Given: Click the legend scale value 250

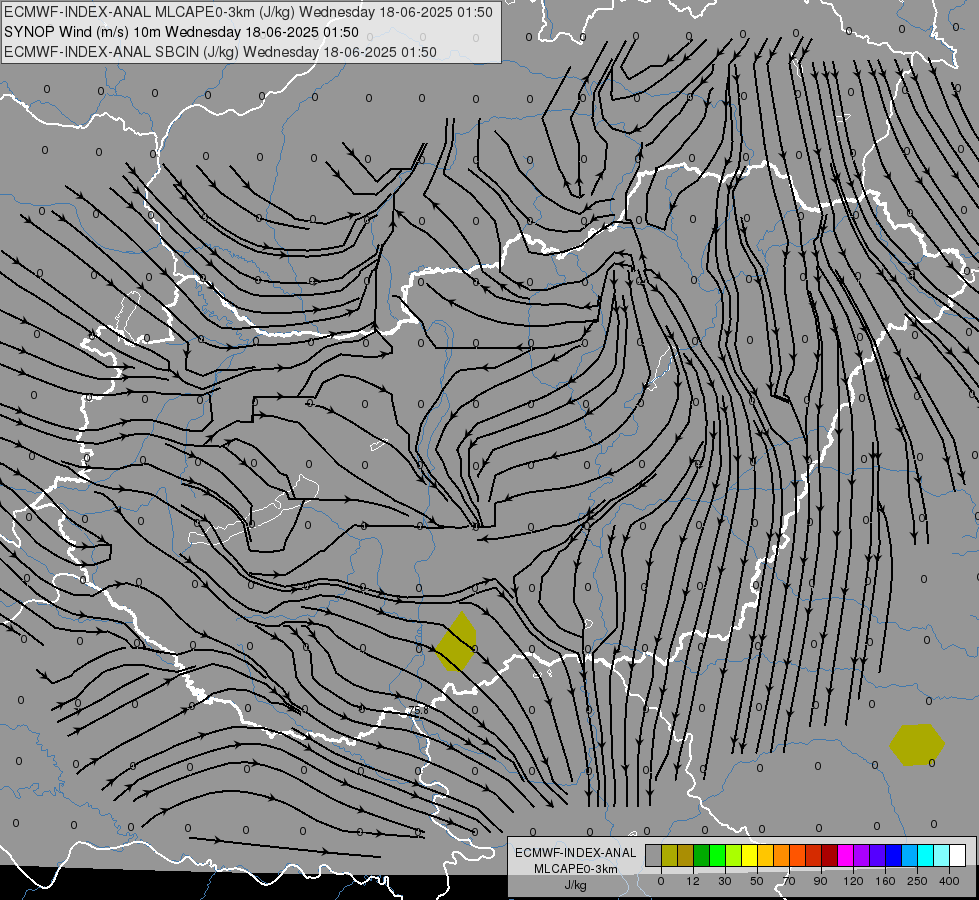Looking at the screenshot, I should click(917, 881).
